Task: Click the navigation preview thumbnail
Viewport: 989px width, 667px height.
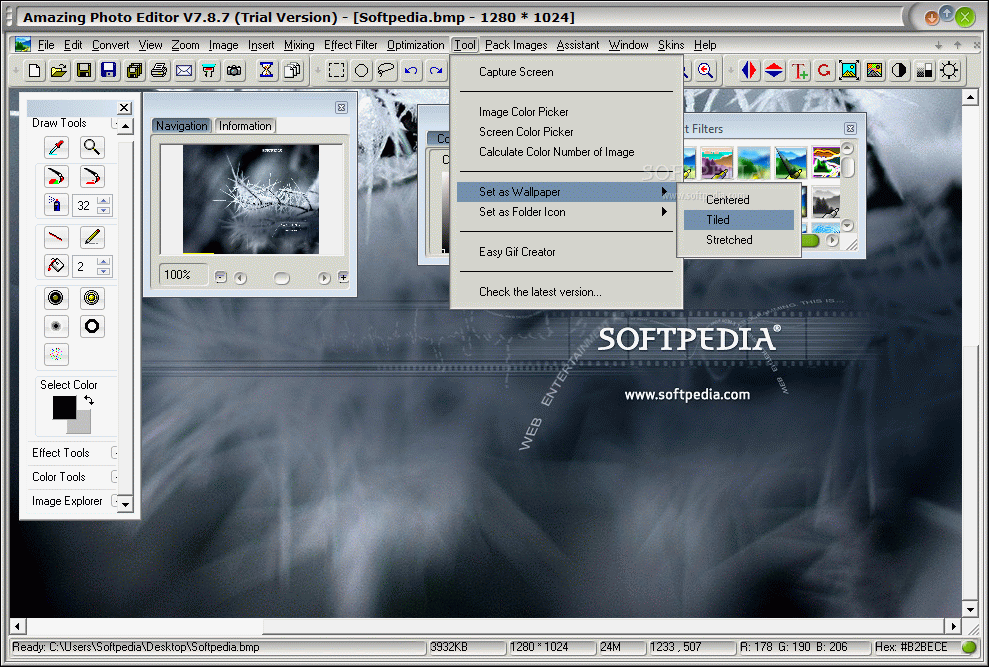Action: [251, 199]
